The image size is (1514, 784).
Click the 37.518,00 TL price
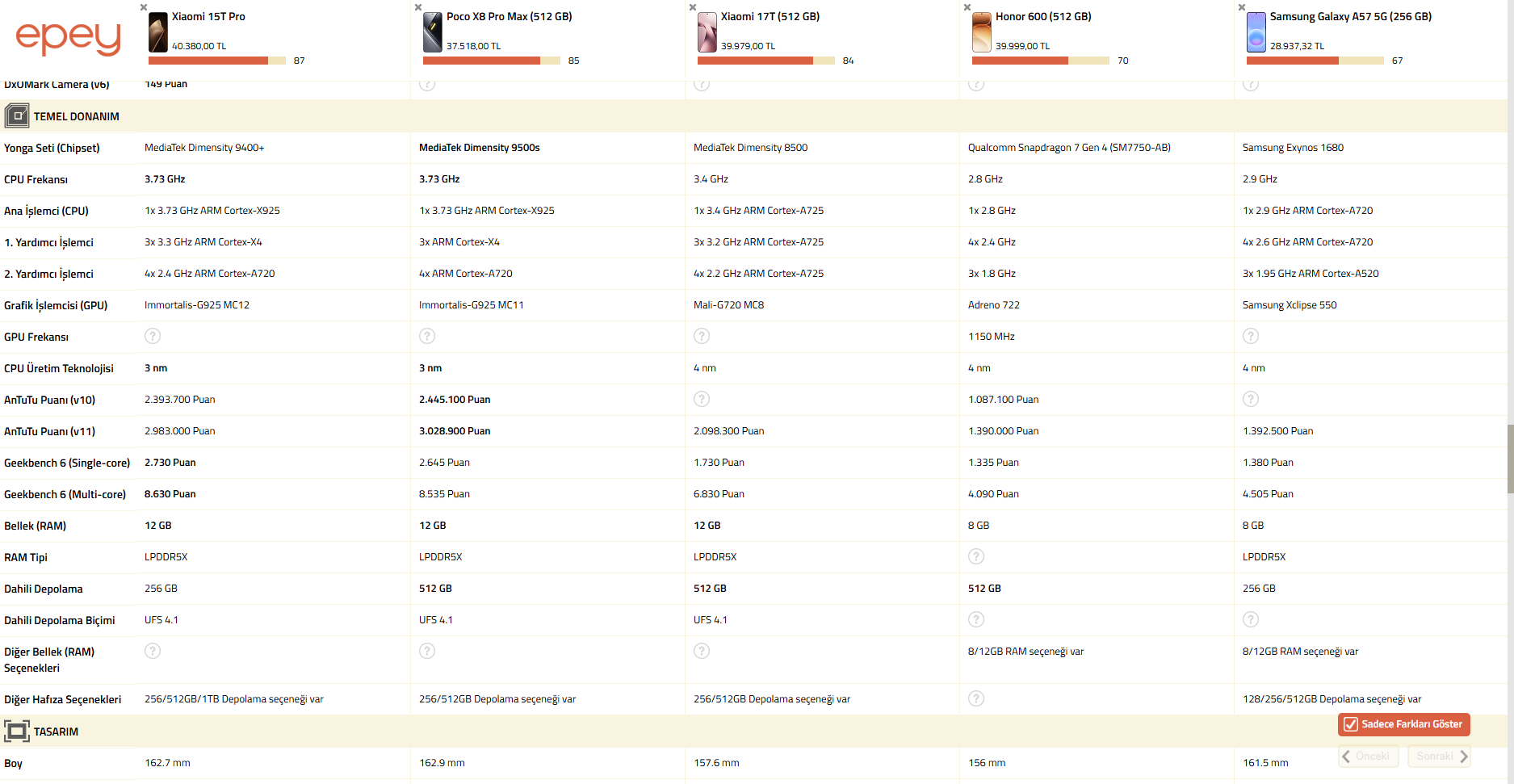(x=474, y=46)
